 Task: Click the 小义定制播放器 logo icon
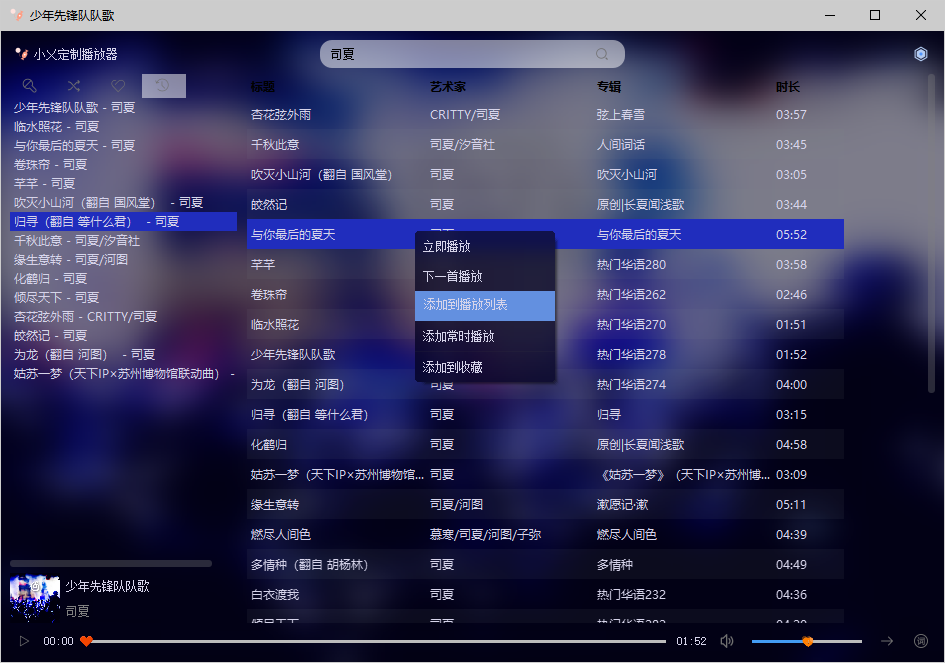21,54
